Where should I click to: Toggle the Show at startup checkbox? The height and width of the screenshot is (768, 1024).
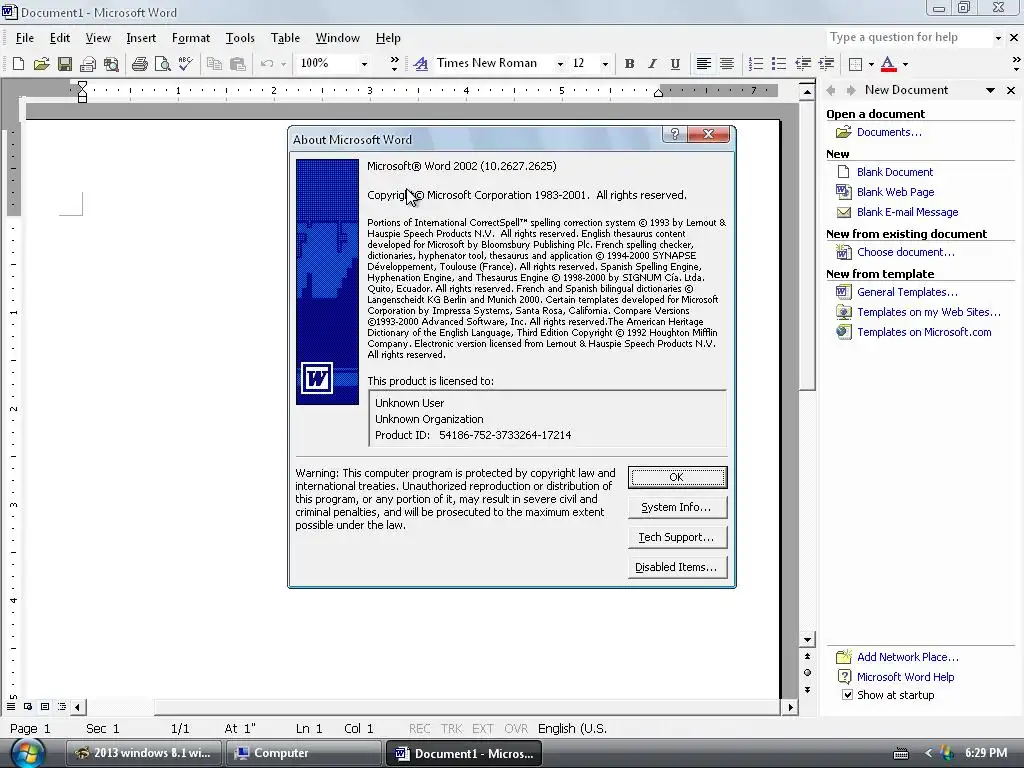pyautogui.click(x=847, y=695)
